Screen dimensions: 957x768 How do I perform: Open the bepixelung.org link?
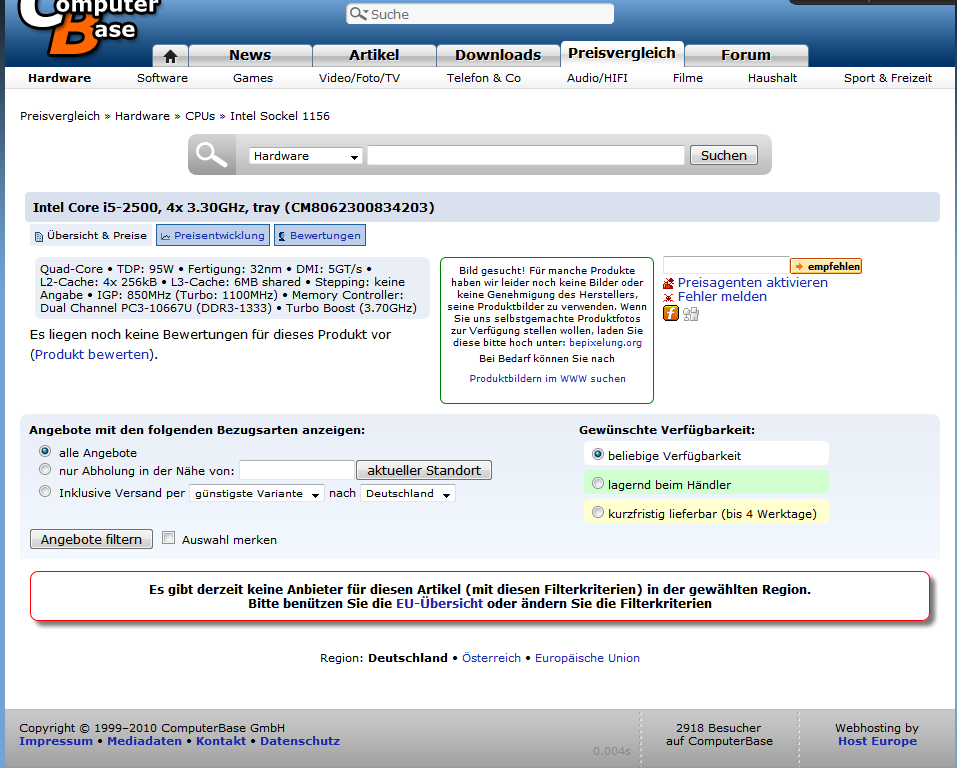(x=605, y=342)
